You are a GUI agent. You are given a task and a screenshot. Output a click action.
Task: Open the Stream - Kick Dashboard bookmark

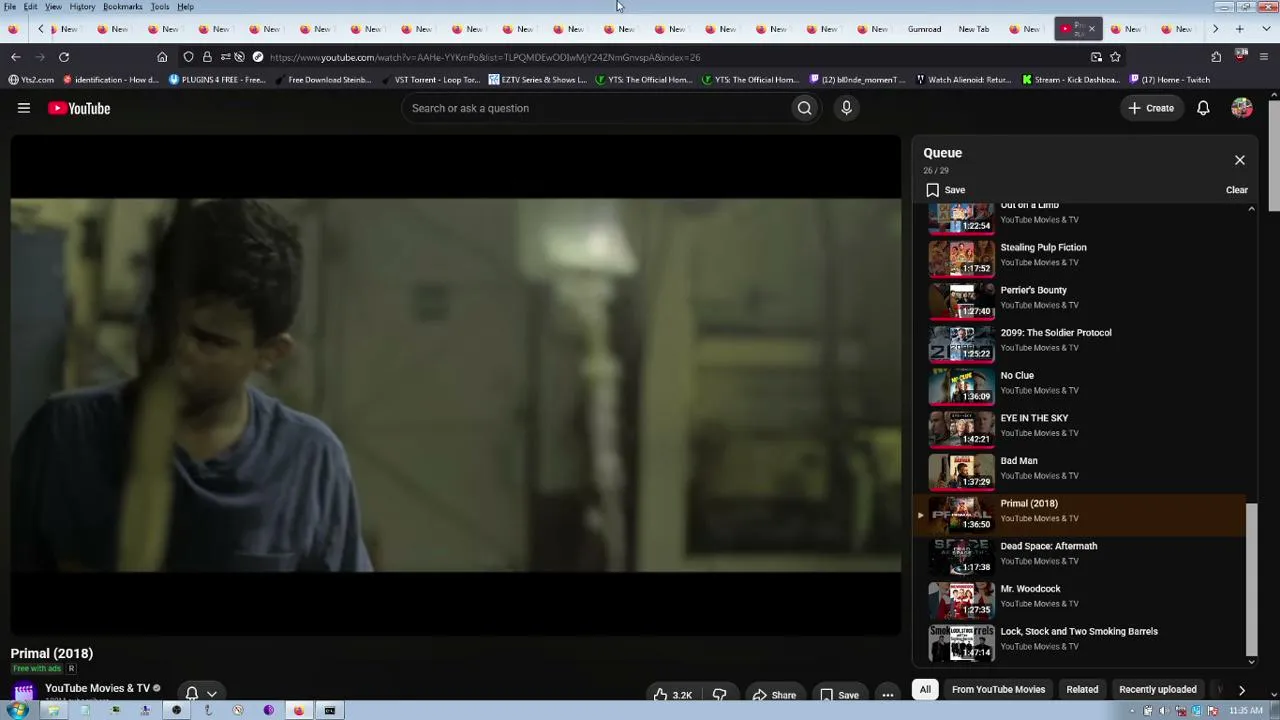[1070, 80]
